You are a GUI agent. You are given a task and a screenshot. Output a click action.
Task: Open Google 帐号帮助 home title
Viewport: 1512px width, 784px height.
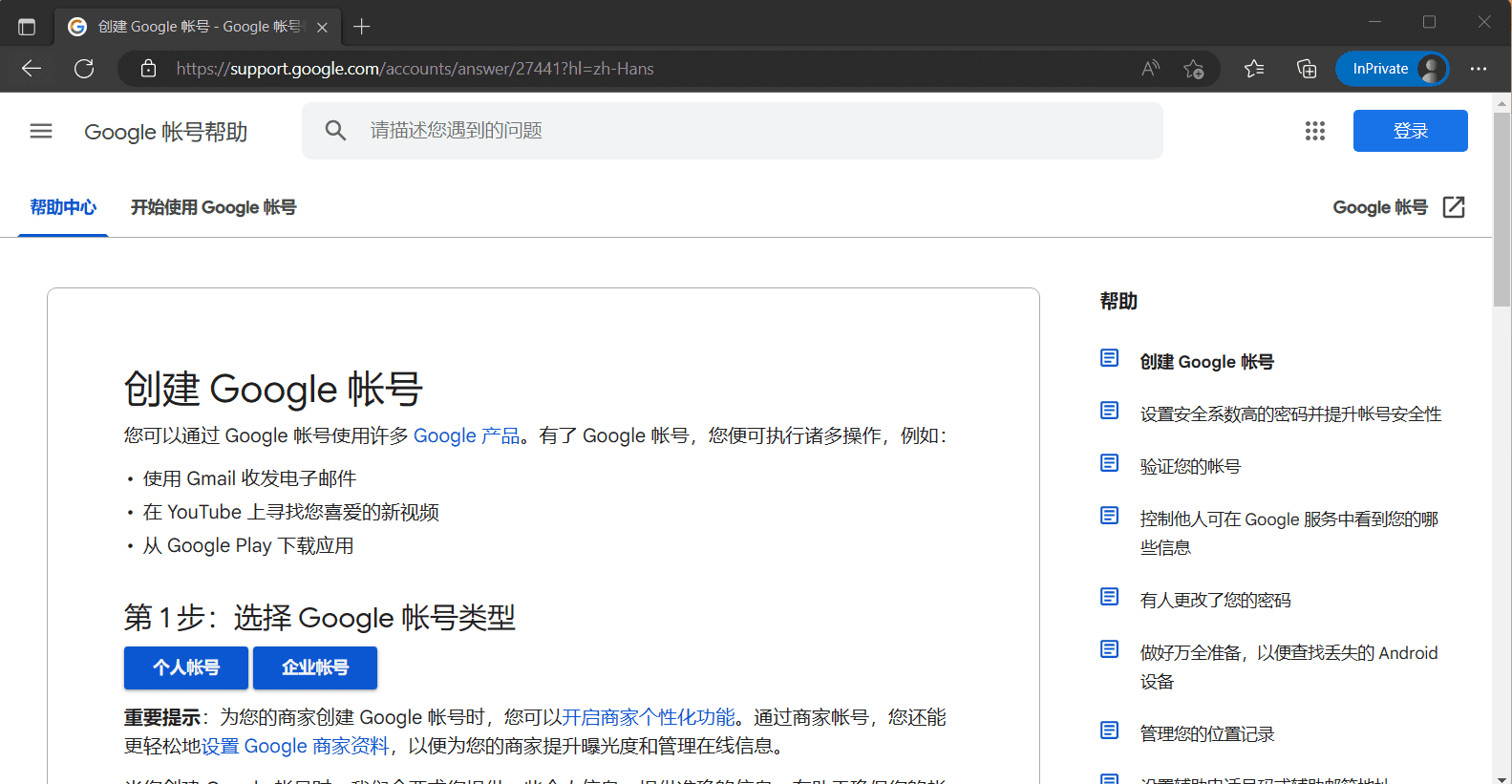pos(165,132)
